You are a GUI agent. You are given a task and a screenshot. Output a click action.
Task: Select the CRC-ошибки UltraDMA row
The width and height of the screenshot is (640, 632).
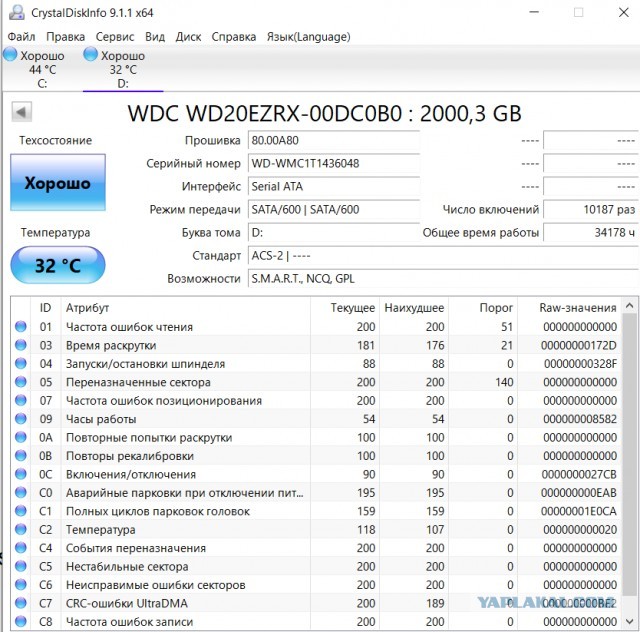(316, 603)
